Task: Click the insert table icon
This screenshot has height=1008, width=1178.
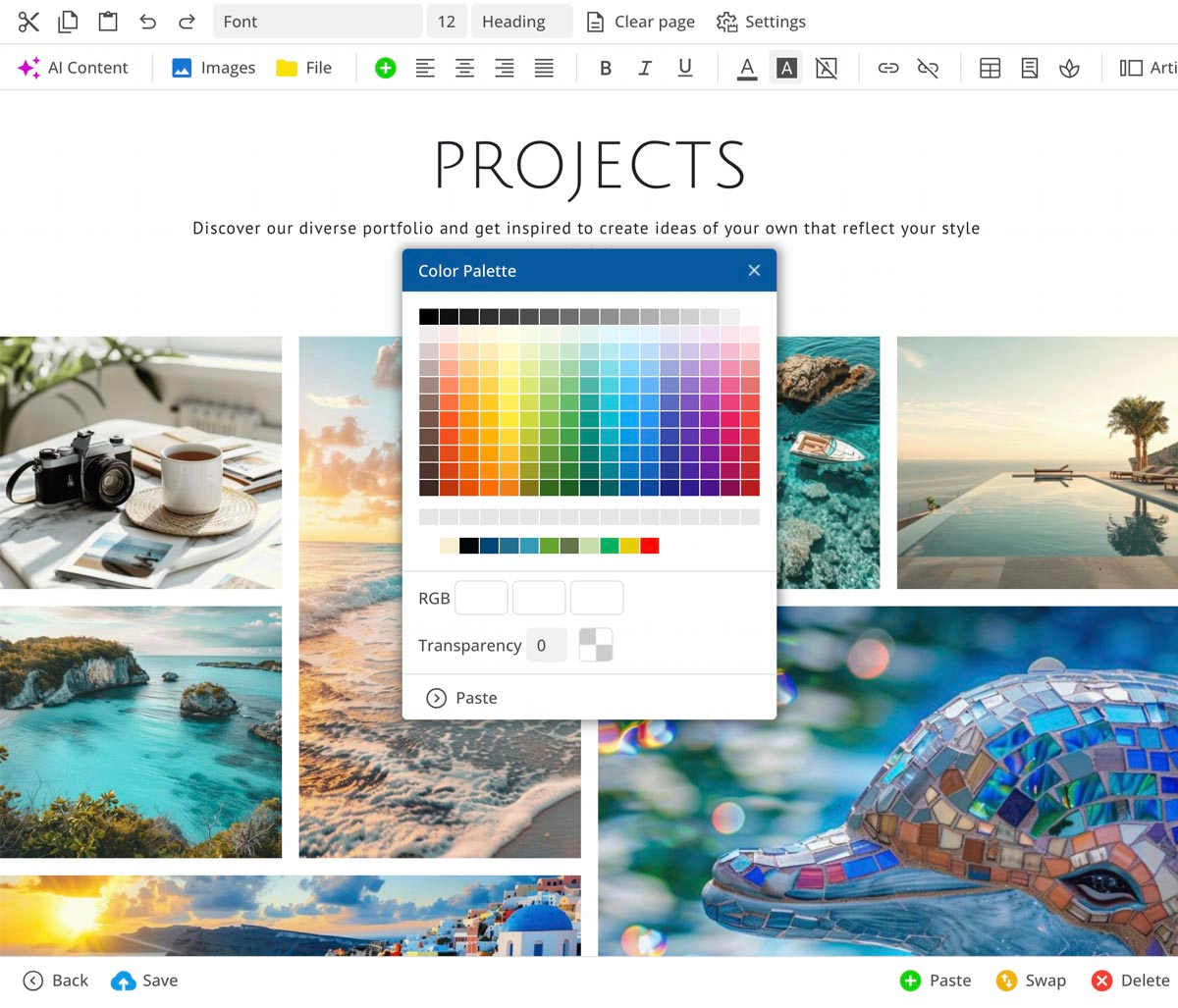Action: coord(991,68)
